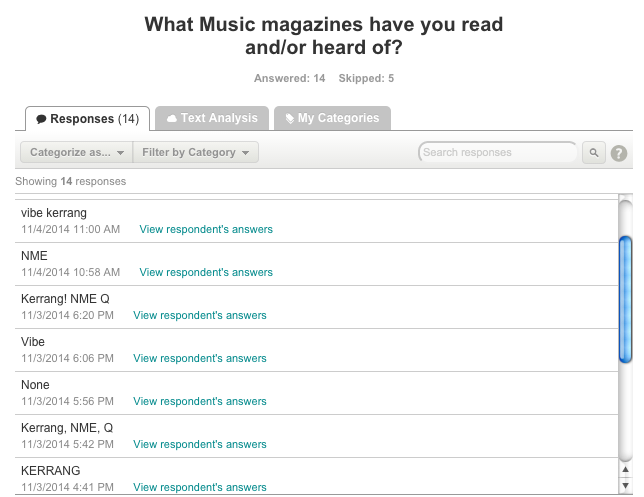Open the My Categories tab
The width and height of the screenshot is (644, 497).
[332, 118]
